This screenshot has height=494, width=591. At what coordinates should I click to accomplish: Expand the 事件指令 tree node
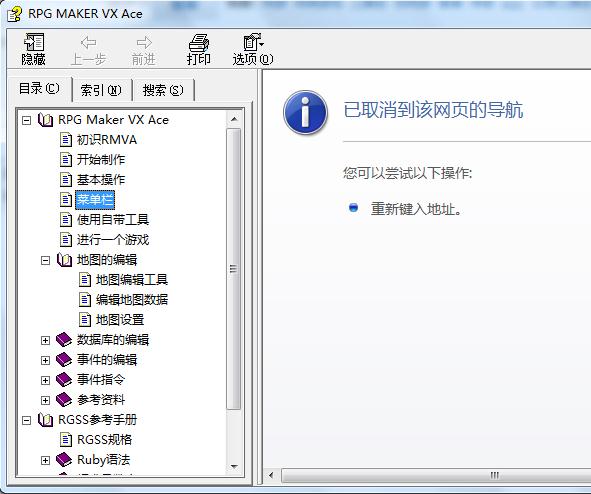pos(45,380)
